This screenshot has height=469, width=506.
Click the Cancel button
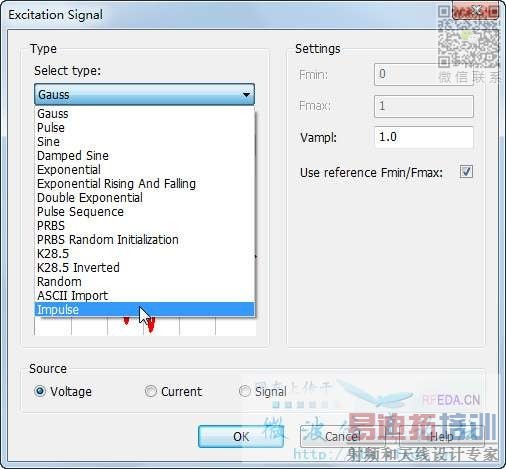click(x=343, y=437)
